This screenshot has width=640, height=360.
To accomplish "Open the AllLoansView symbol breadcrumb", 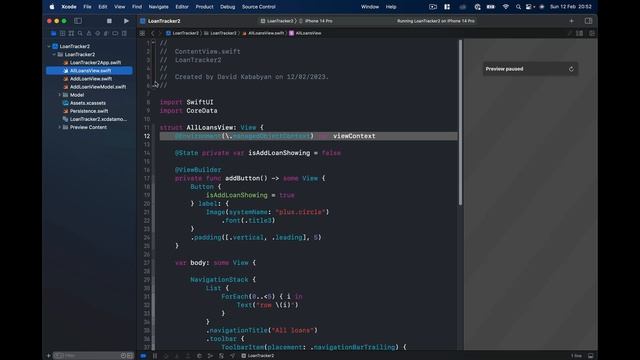I will (x=305, y=33).
